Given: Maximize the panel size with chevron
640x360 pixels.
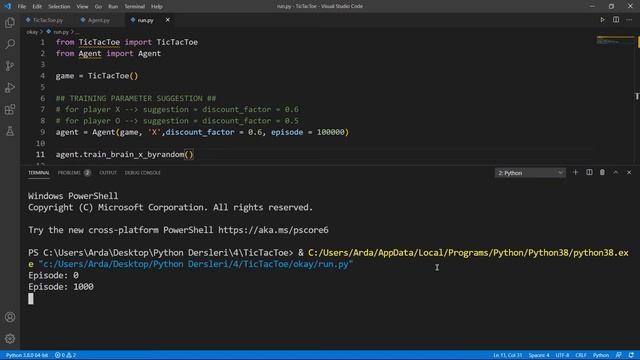Looking at the screenshot, I should pos(616,173).
